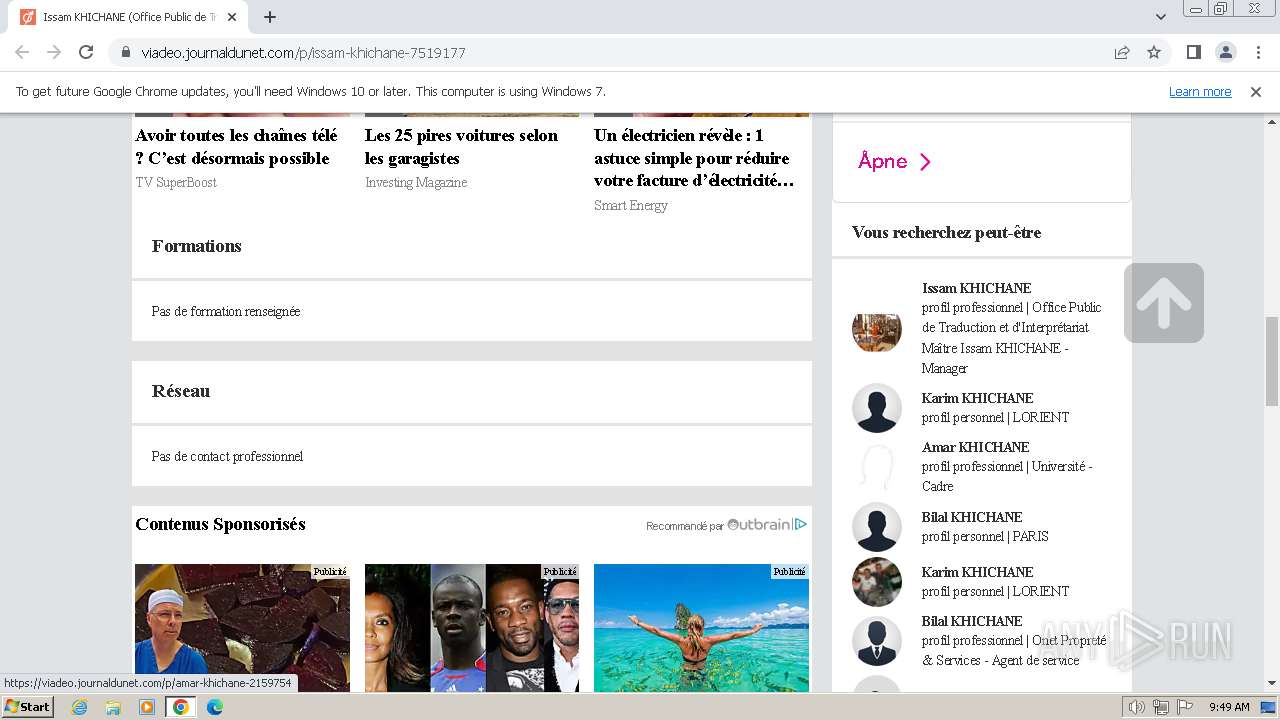Image resolution: width=1280 pixels, height=720 pixels.
Task: Open sponsored image with surgeon
Action: click(x=242, y=628)
